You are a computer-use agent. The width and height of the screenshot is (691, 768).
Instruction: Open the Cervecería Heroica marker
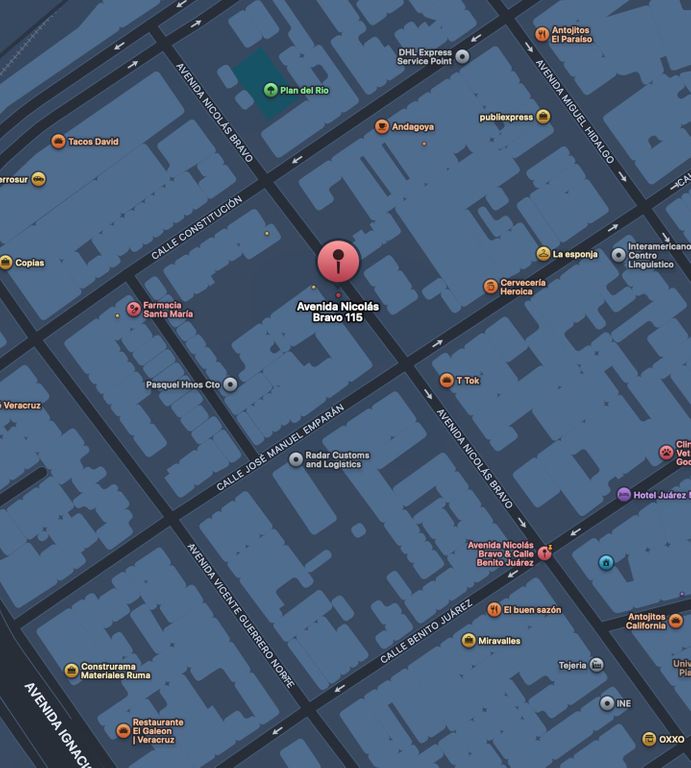click(490, 287)
